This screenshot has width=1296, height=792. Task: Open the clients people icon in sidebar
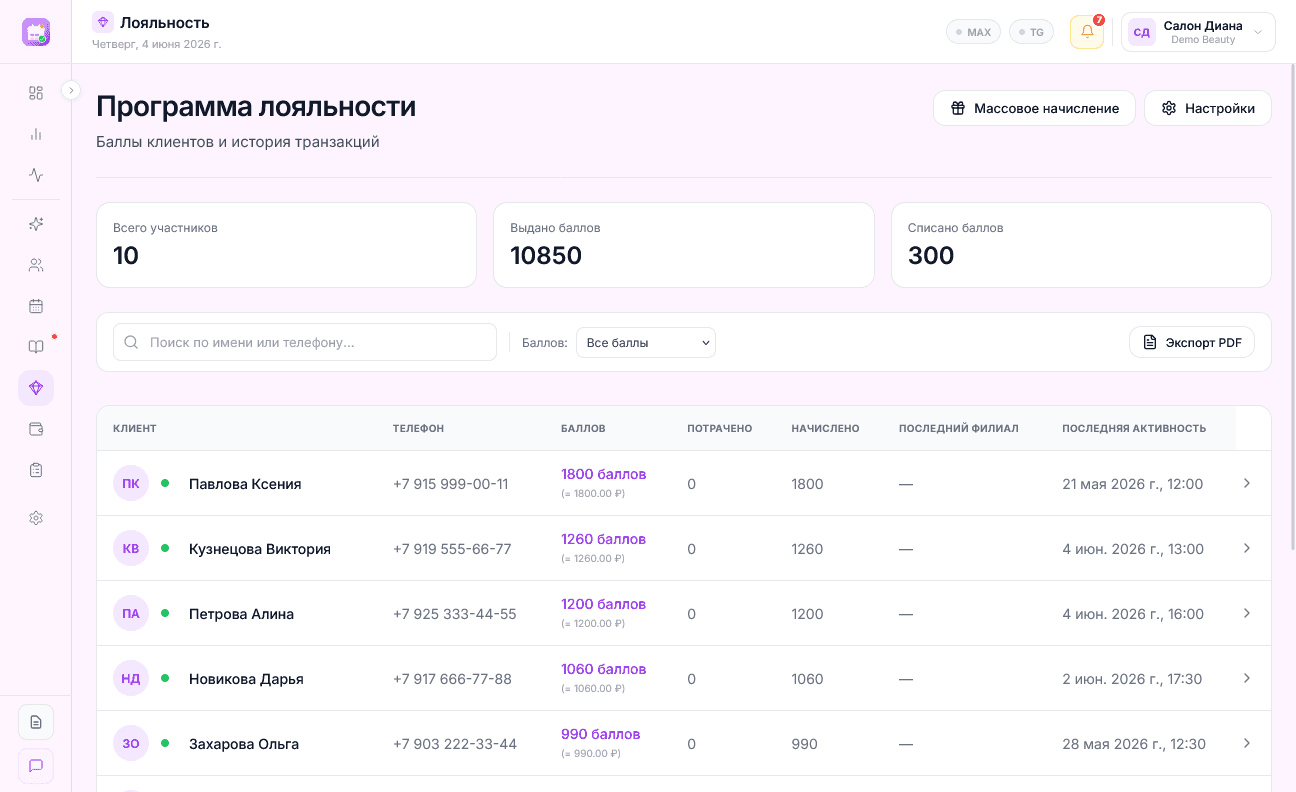(x=36, y=265)
